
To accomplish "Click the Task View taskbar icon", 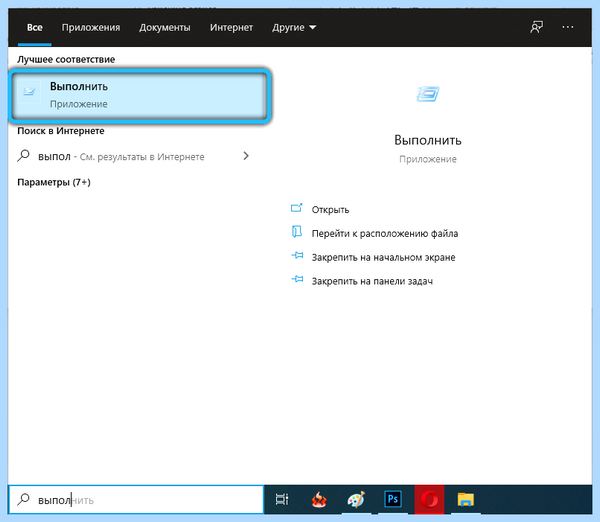I will tap(282, 499).
